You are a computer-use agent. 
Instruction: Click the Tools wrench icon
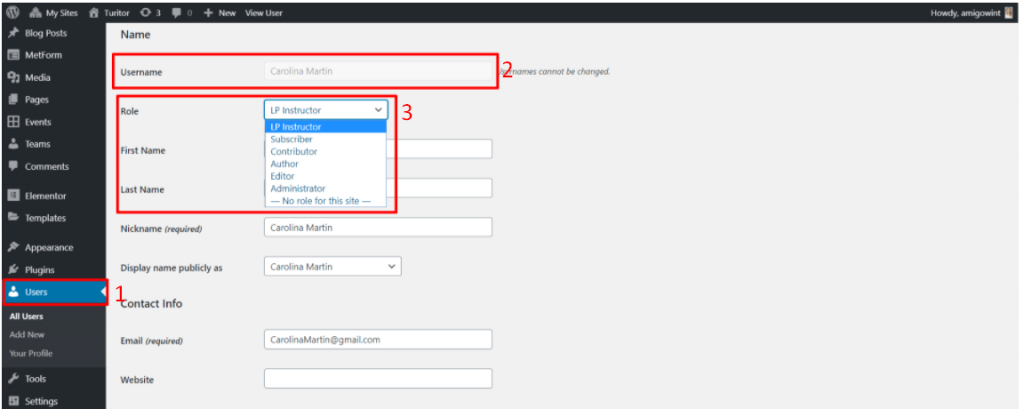tap(13, 379)
